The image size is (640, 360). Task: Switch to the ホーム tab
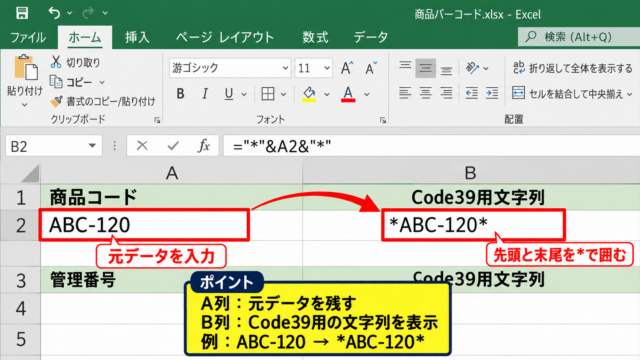84,38
